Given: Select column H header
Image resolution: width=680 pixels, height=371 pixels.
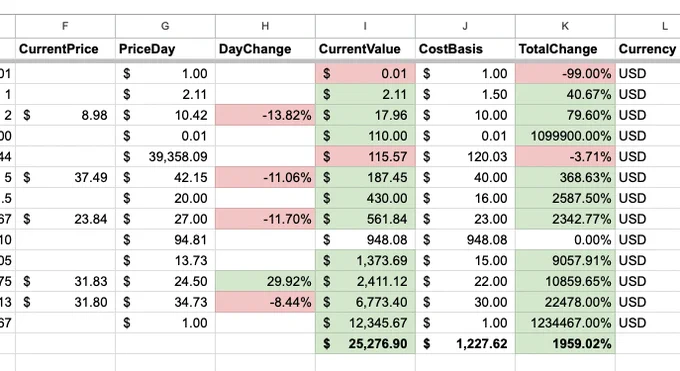Looking at the screenshot, I should [265, 26].
